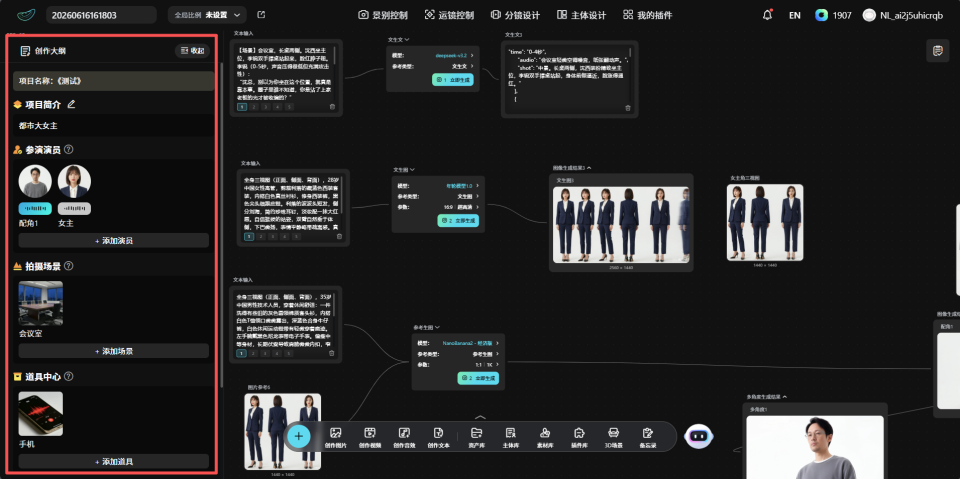Click the + 添加场景 button
Viewport: 960px width, 479px height.
point(114,351)
